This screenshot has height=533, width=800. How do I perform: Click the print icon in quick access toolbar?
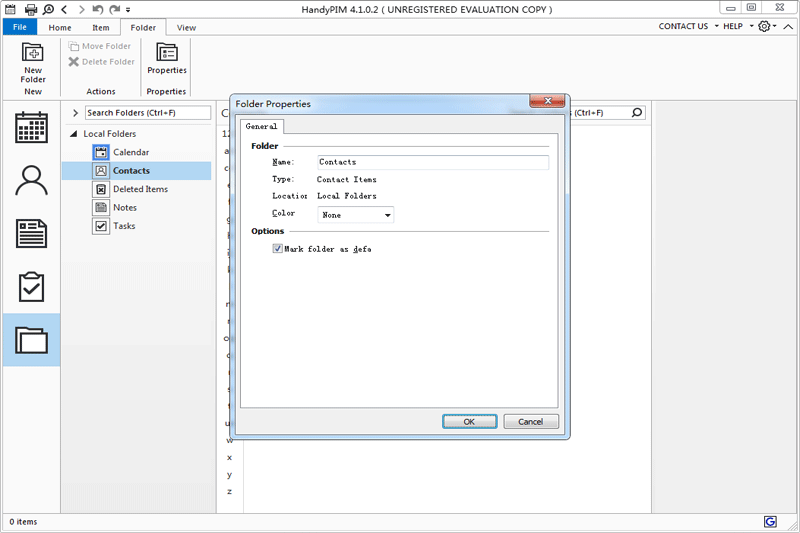pos(31,9)
